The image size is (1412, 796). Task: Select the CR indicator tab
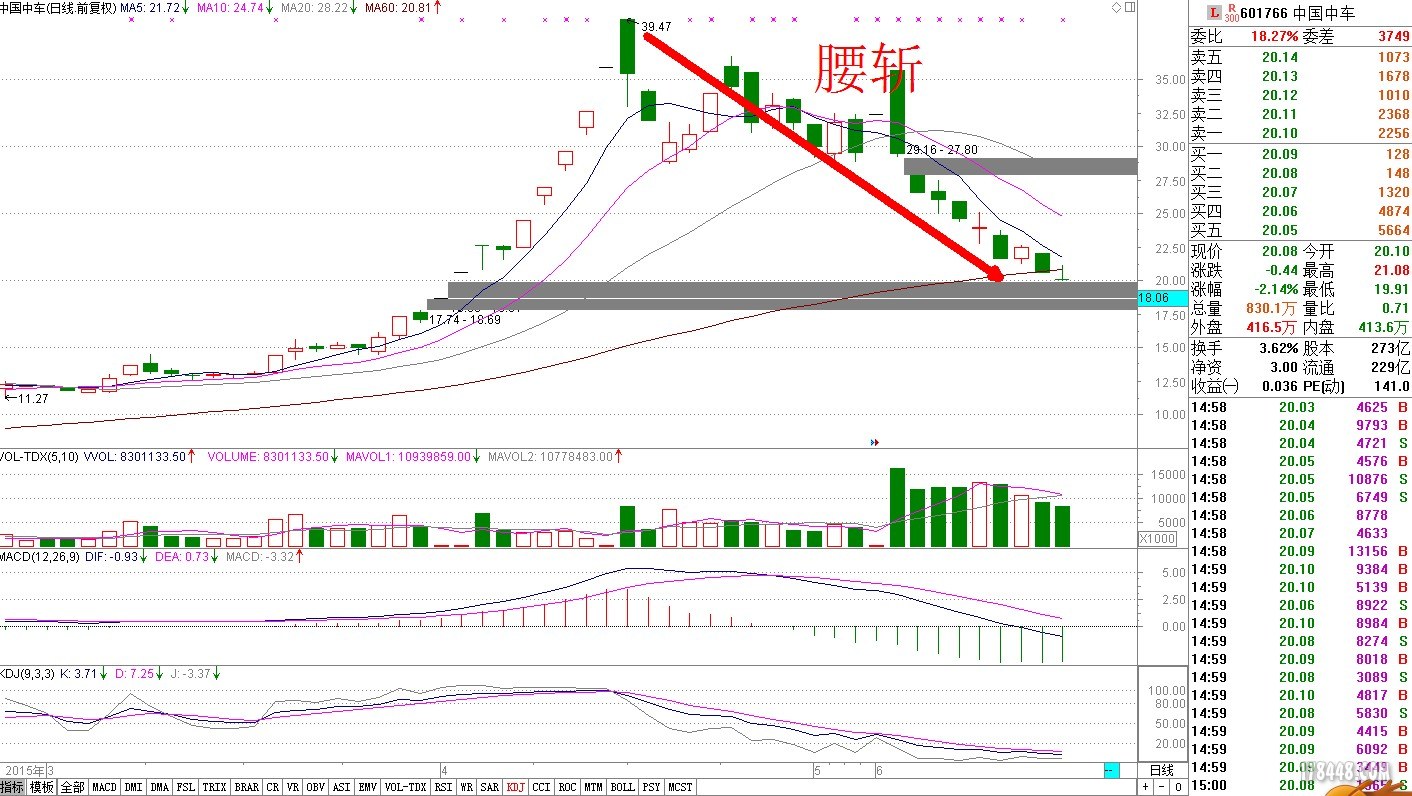(x=273, y=787)
